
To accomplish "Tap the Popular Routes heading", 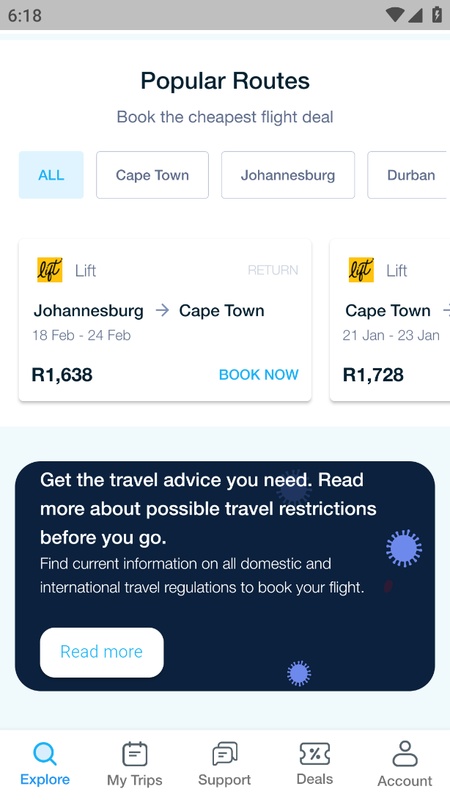I will 225,81.
